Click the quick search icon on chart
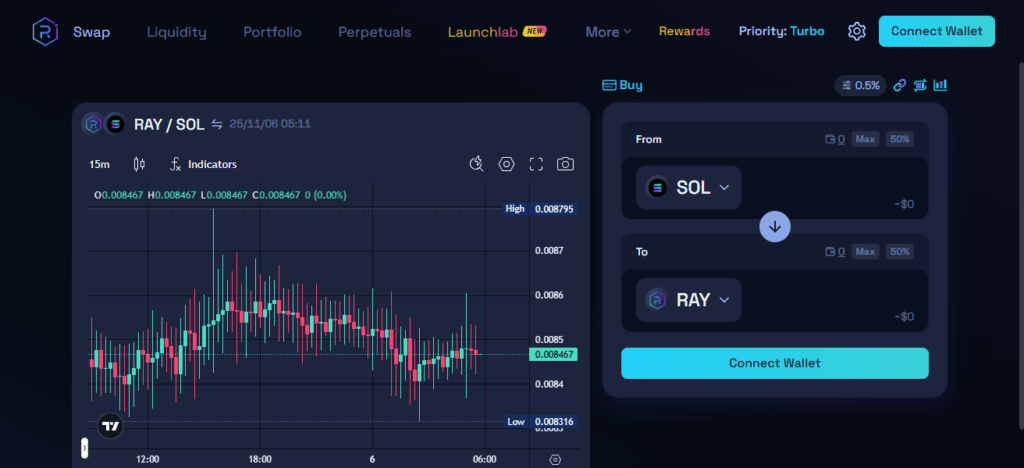 click(477, 164)
